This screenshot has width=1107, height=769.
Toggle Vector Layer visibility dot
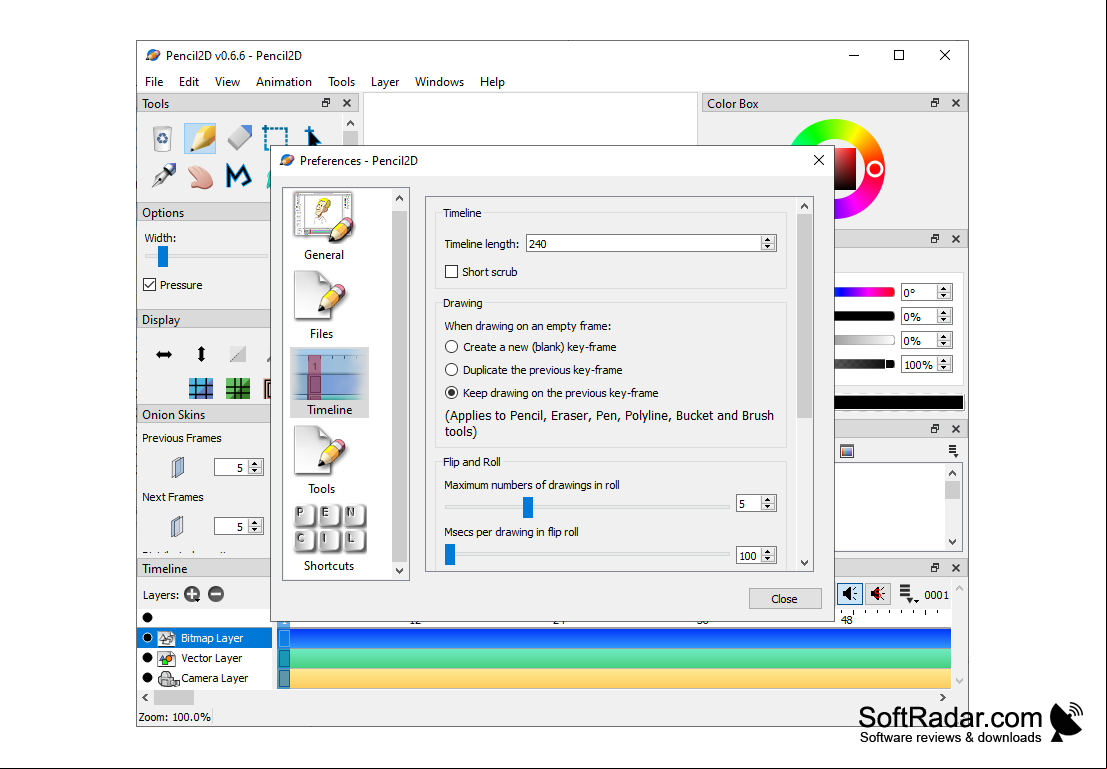(148, 657)
